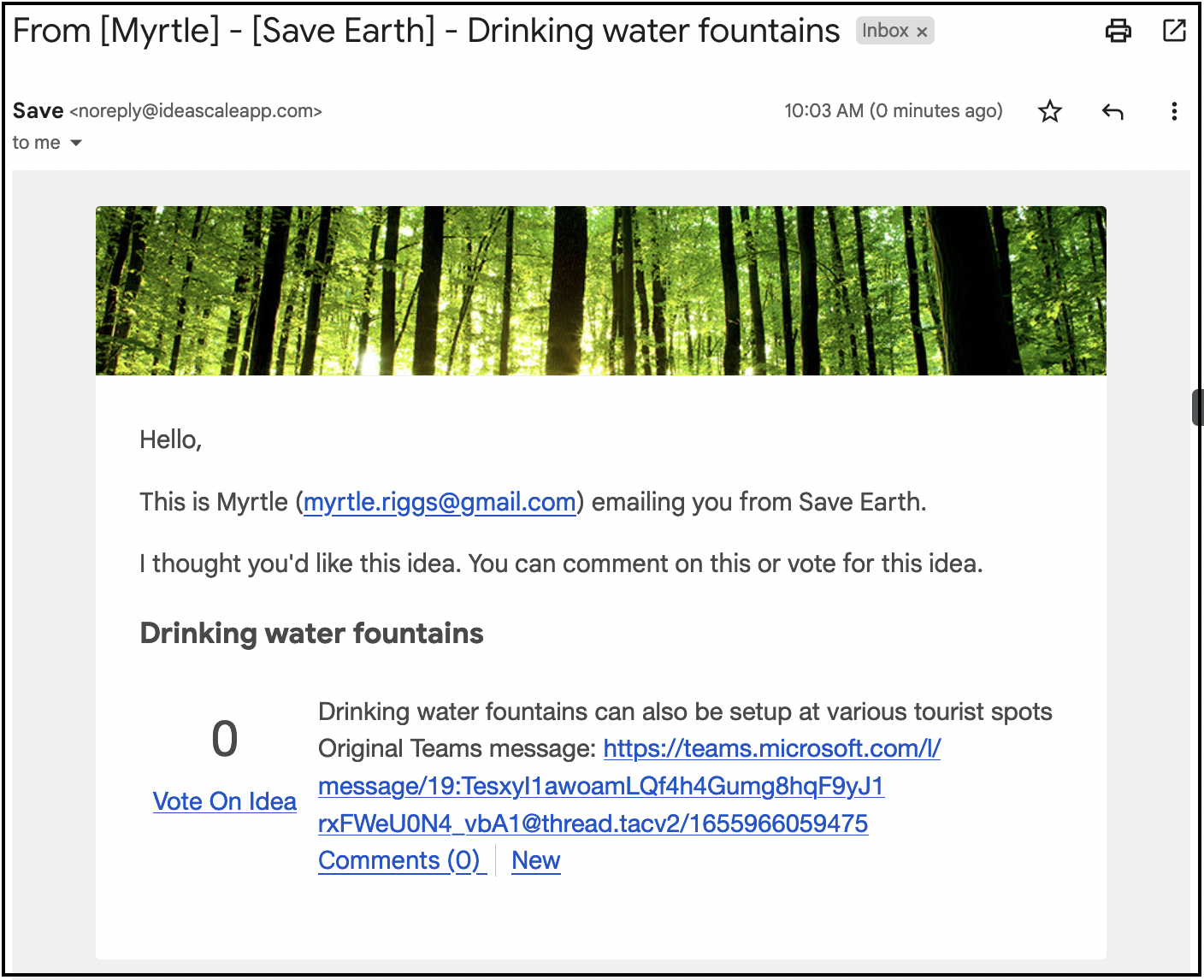
Task: Follow the Vote On Idea link
Action: pos(225,801)
